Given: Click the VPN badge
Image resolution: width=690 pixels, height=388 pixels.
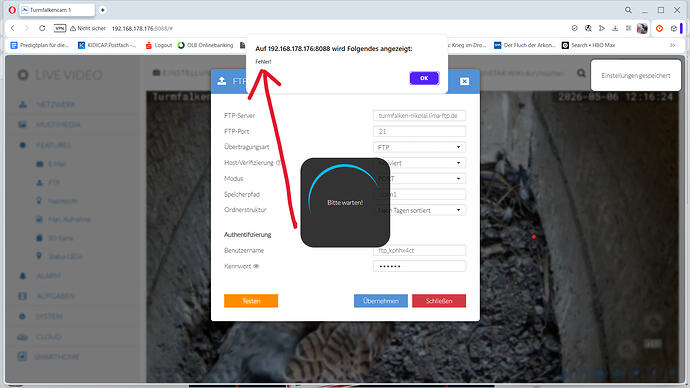Looking at the screenshot, I should pyautogui.click(x=60, y=28).
